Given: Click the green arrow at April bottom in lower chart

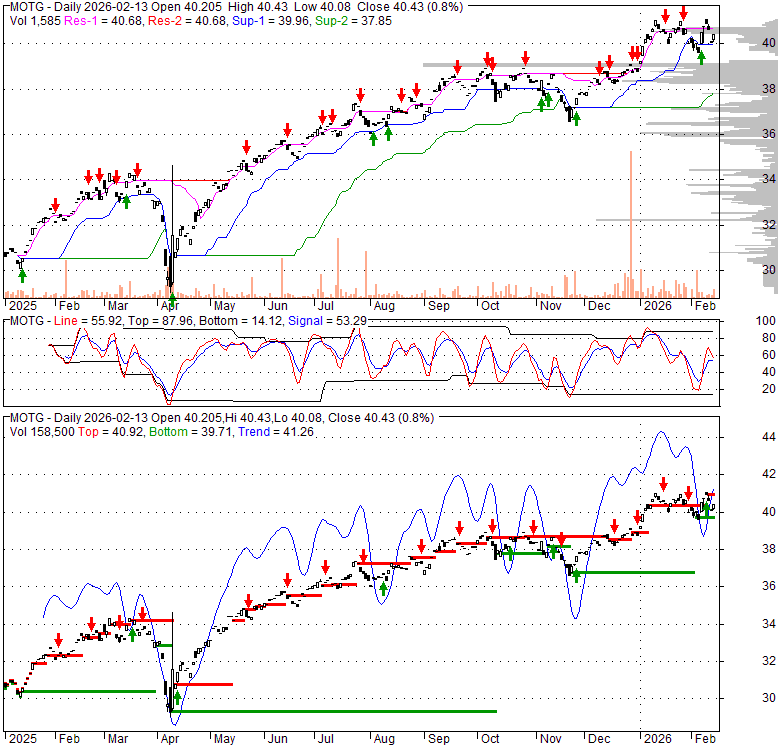Looking at the screenshot, I should tap(177, 697).
